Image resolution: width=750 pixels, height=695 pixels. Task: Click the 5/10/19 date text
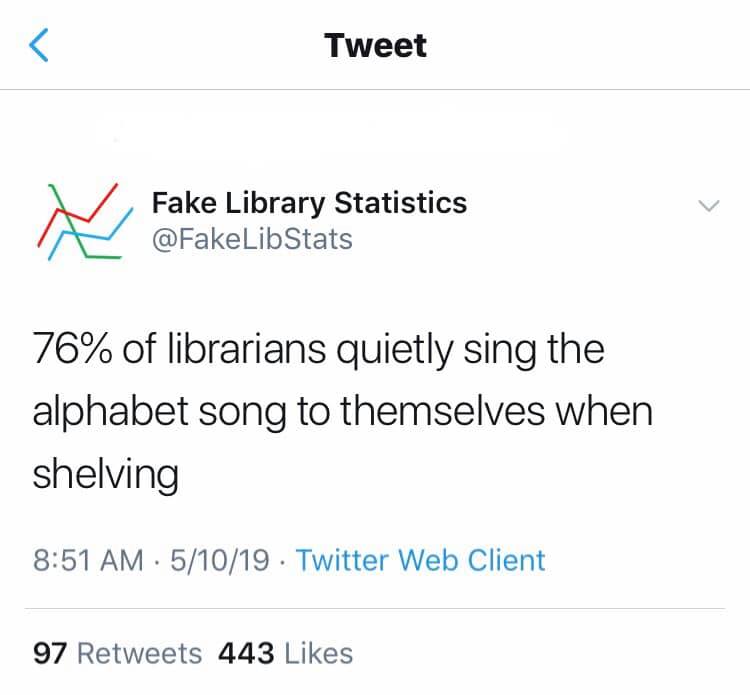220,560
